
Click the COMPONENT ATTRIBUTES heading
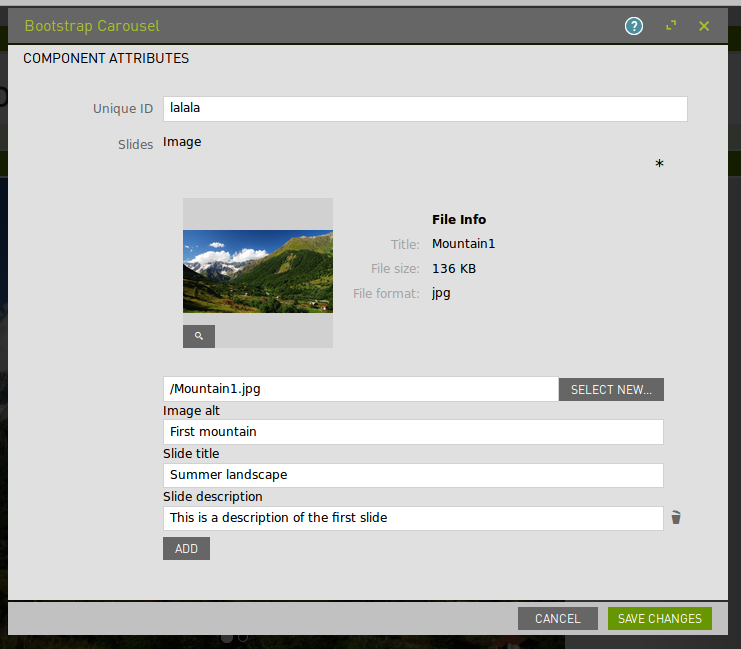pyautogui.click(x=106, y=58)
